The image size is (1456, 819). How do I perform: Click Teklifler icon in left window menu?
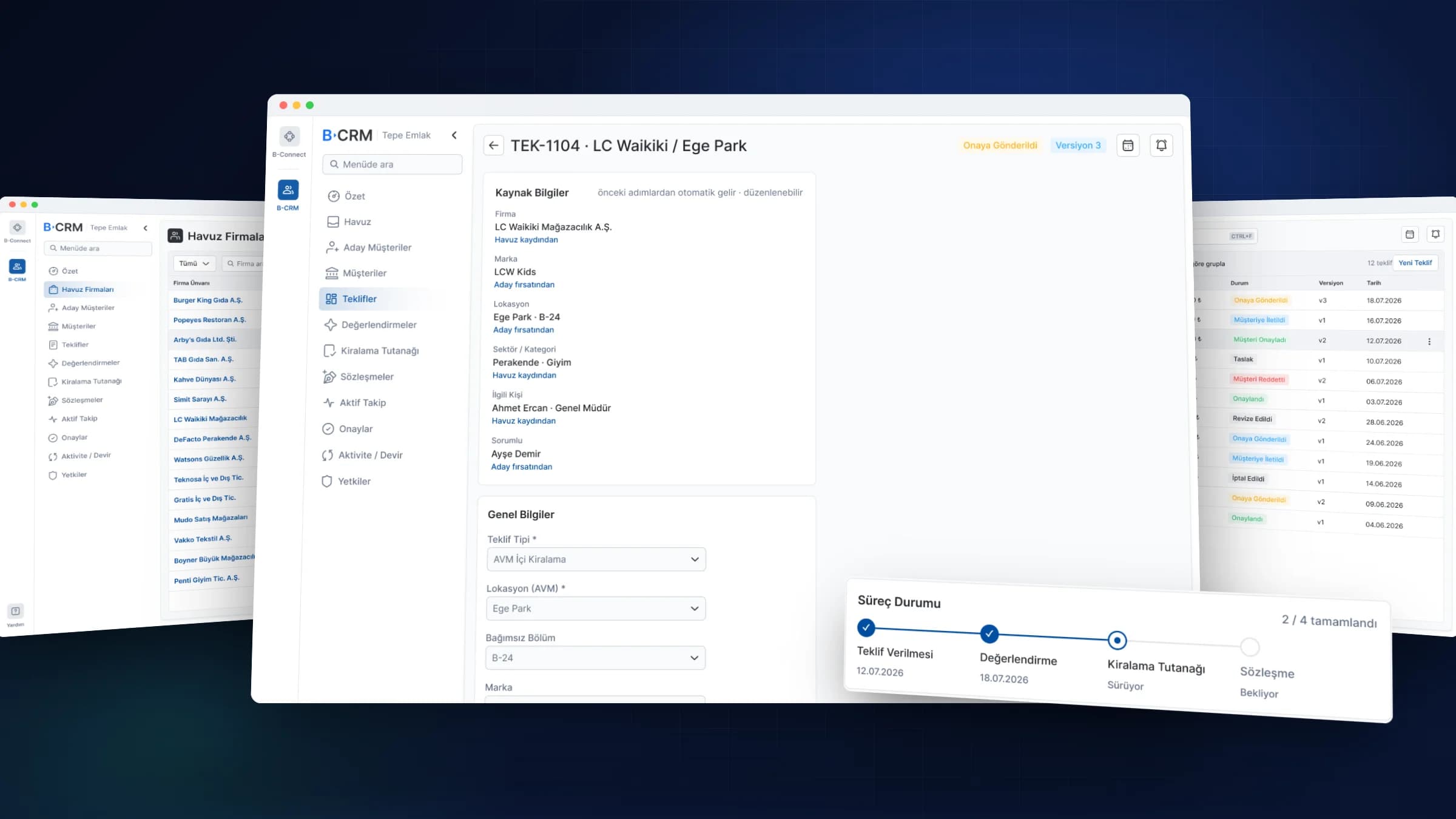click(53, 345)
